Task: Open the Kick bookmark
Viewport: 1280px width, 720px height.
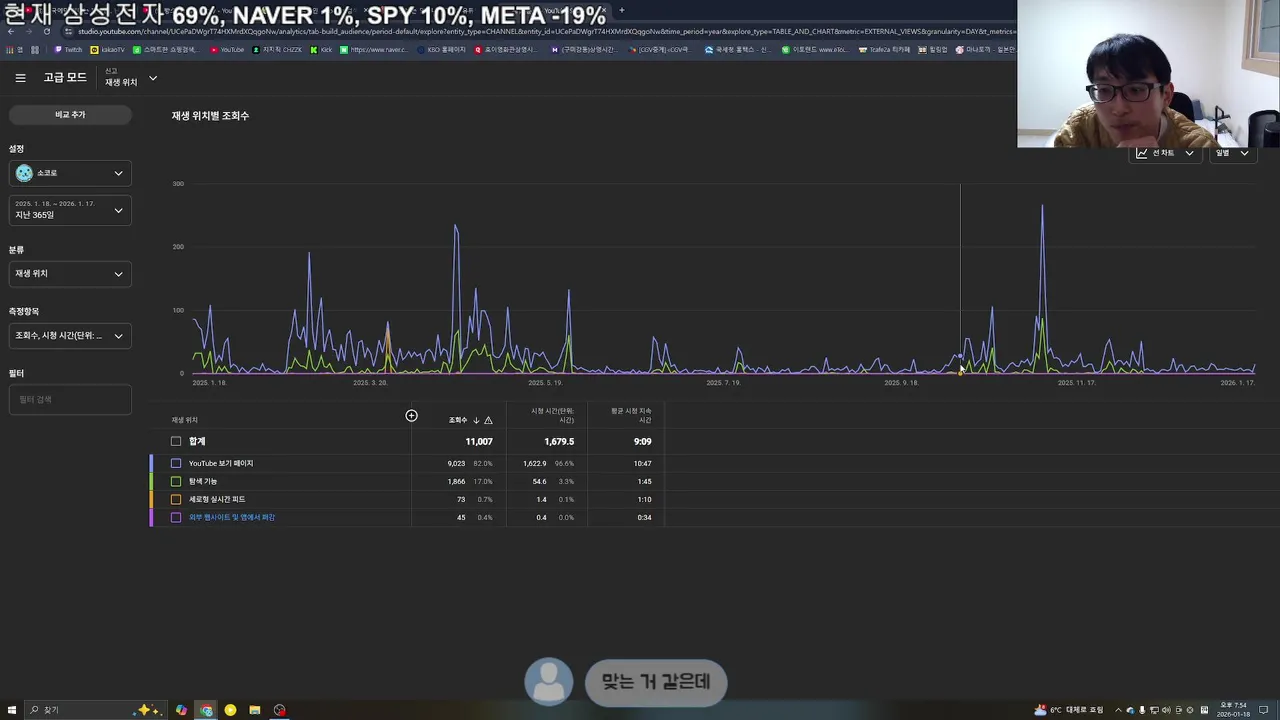Action: (321, 49)
